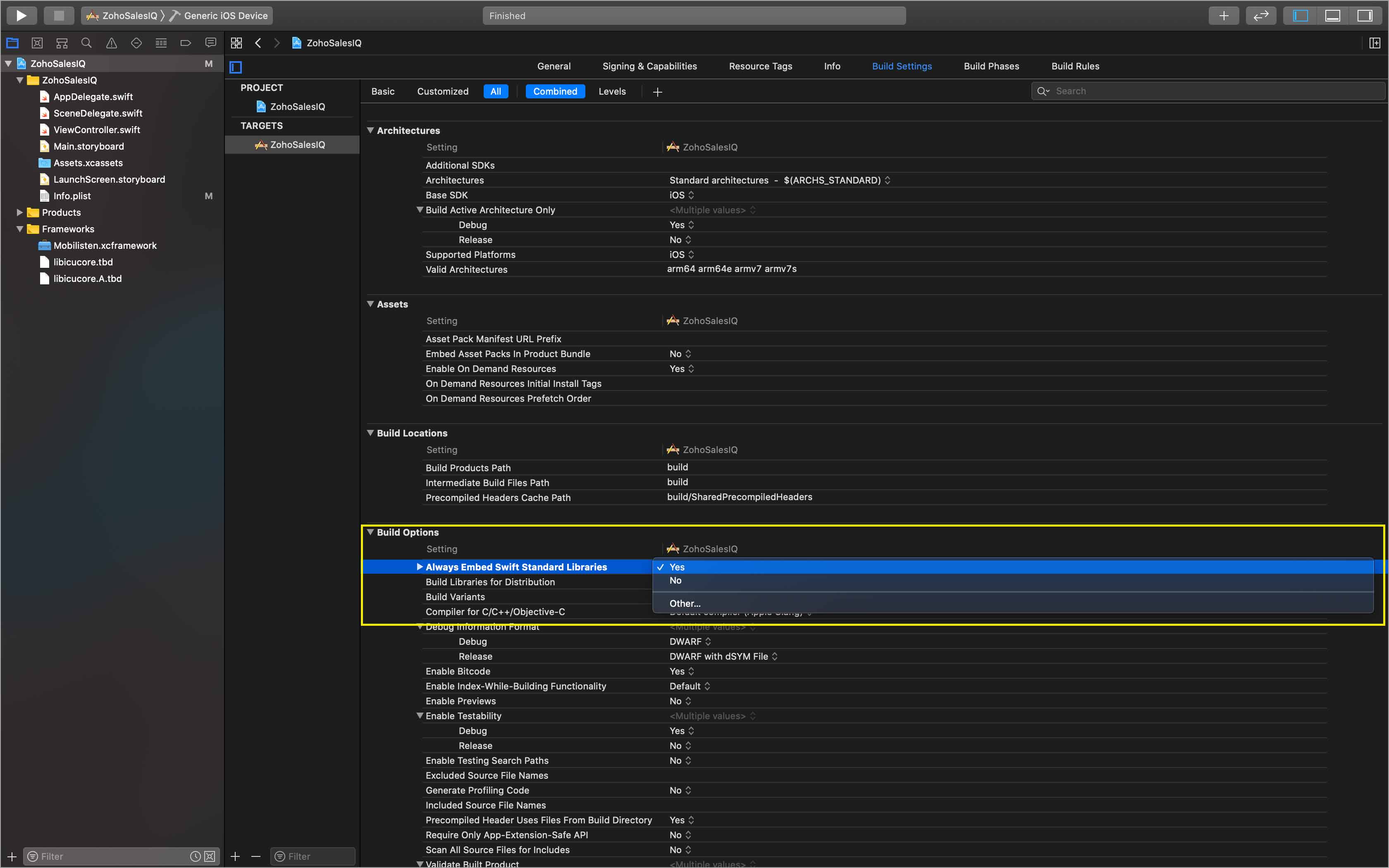Image resolution: width=1389 pixels, height=868 pixels.
Task: Add a target with plus button
Action: 235,856
